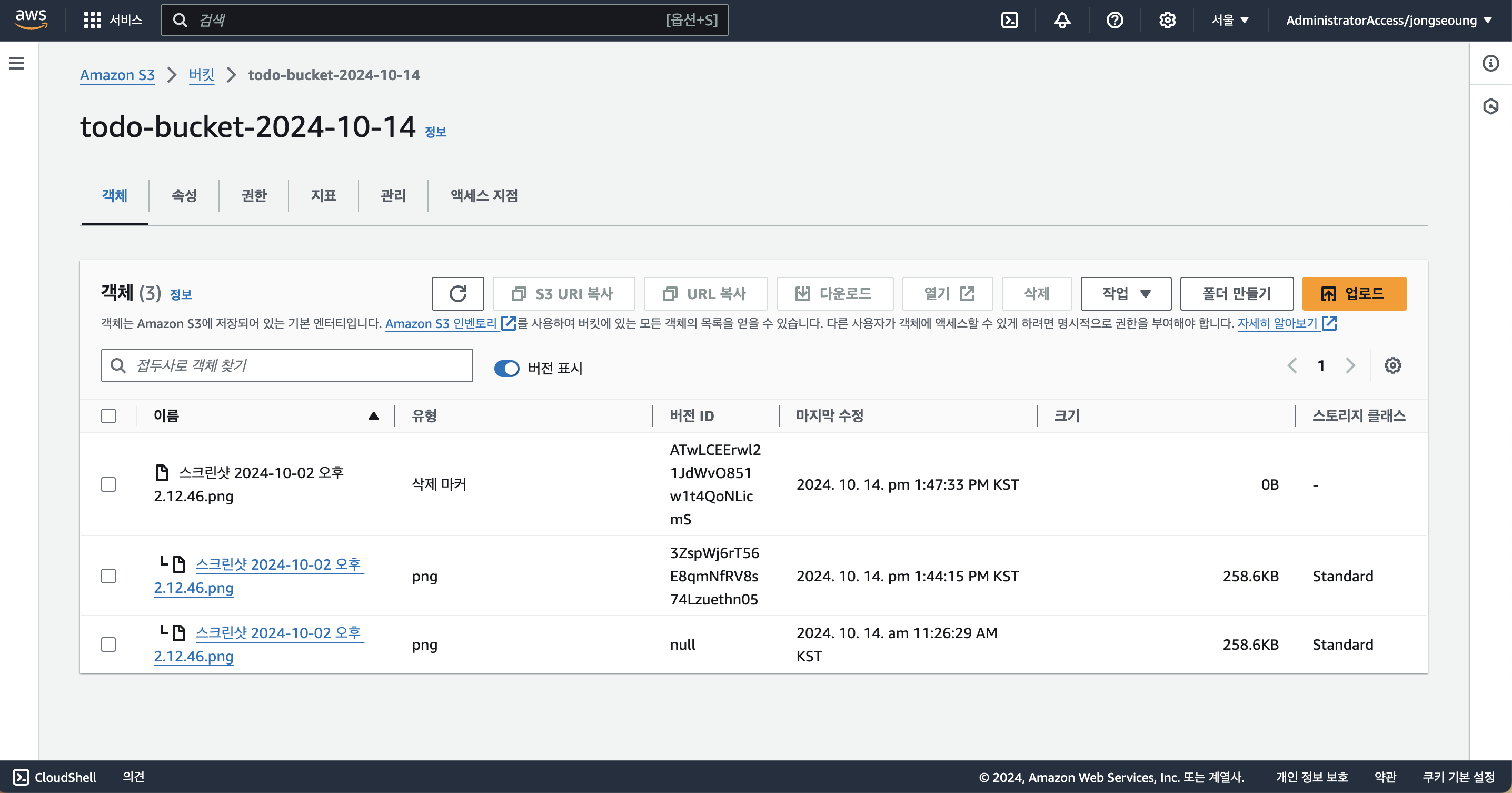Sort objects by the 이름 column arrow
1512x793 pixels.
click(373, 415)
